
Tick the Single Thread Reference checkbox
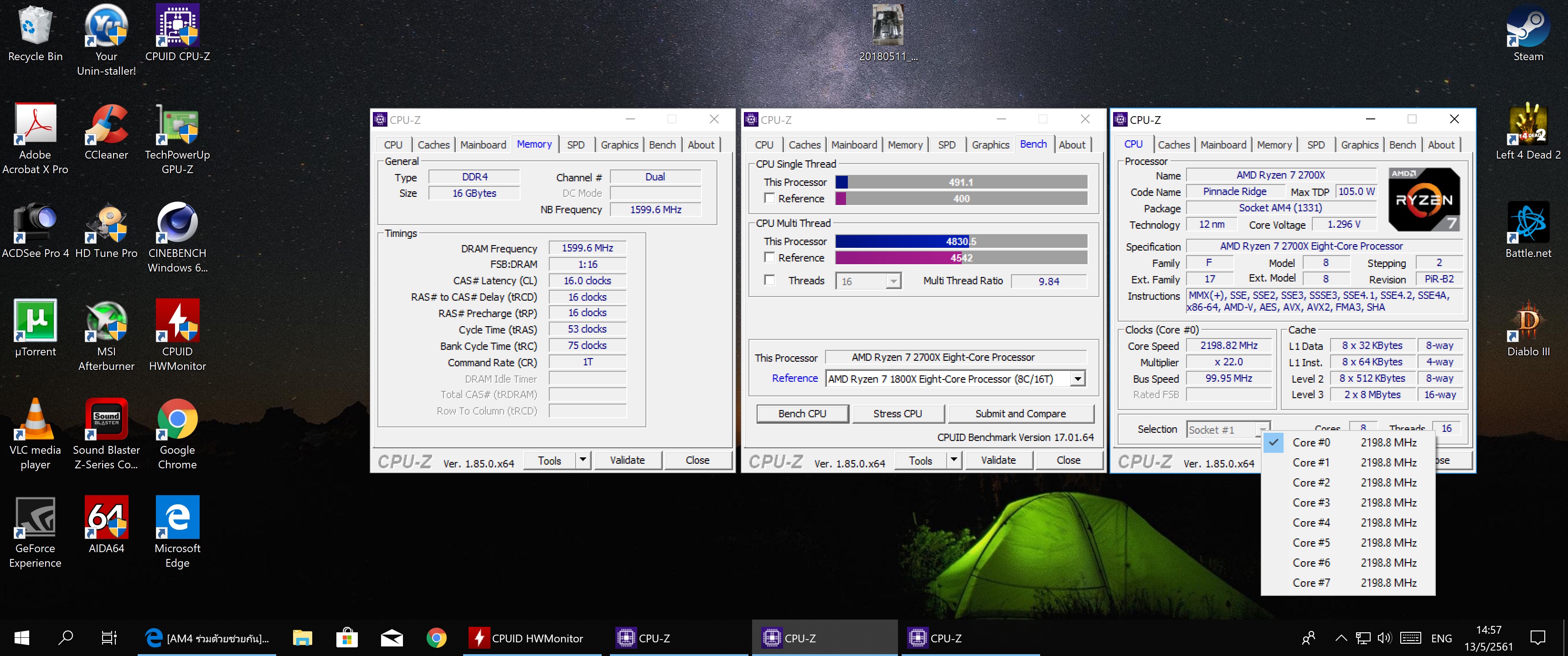[x=769, y=198]
